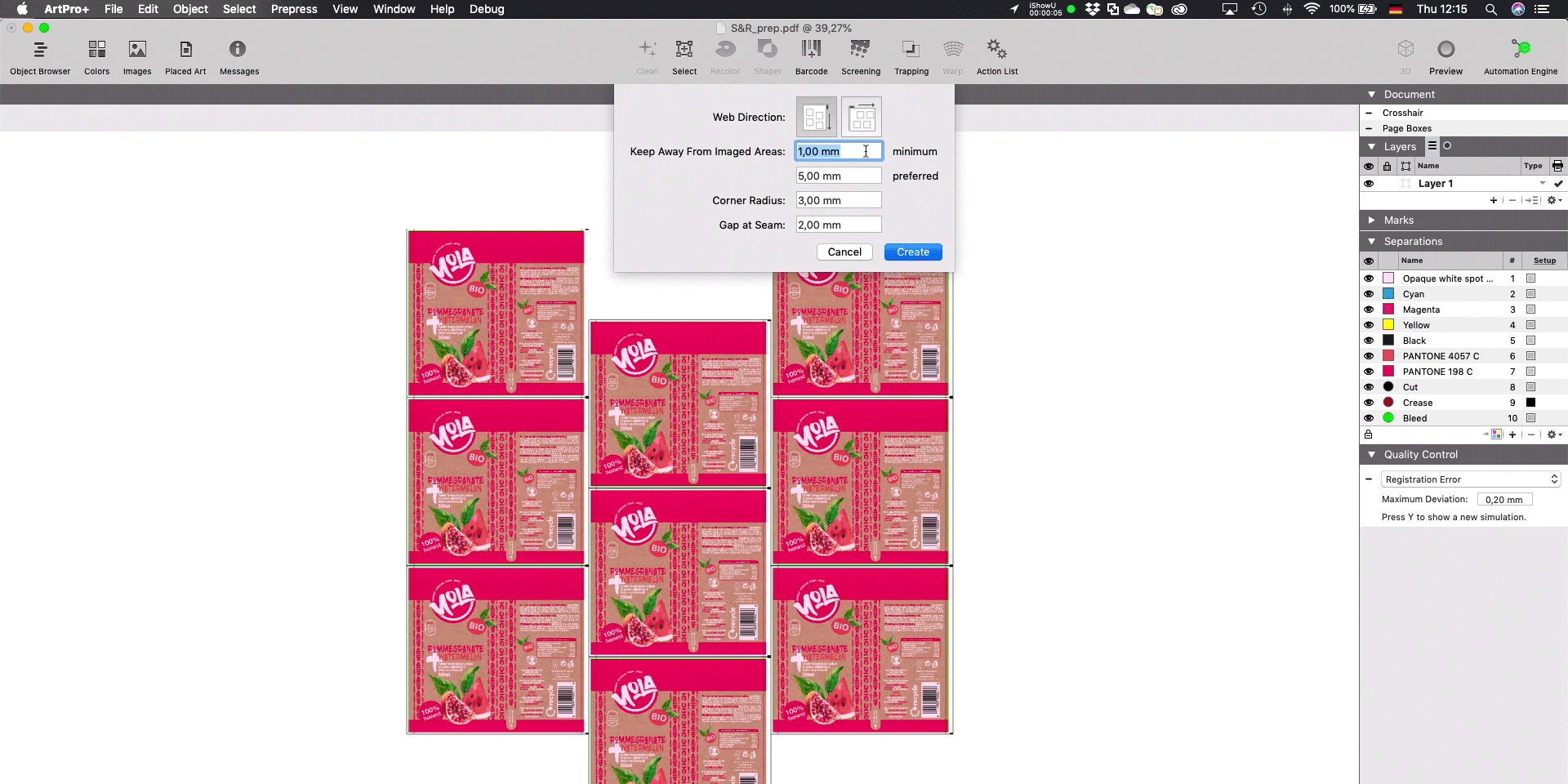Open the Window menu
The height and width of the screenshot is (784, 1568).
394,9
